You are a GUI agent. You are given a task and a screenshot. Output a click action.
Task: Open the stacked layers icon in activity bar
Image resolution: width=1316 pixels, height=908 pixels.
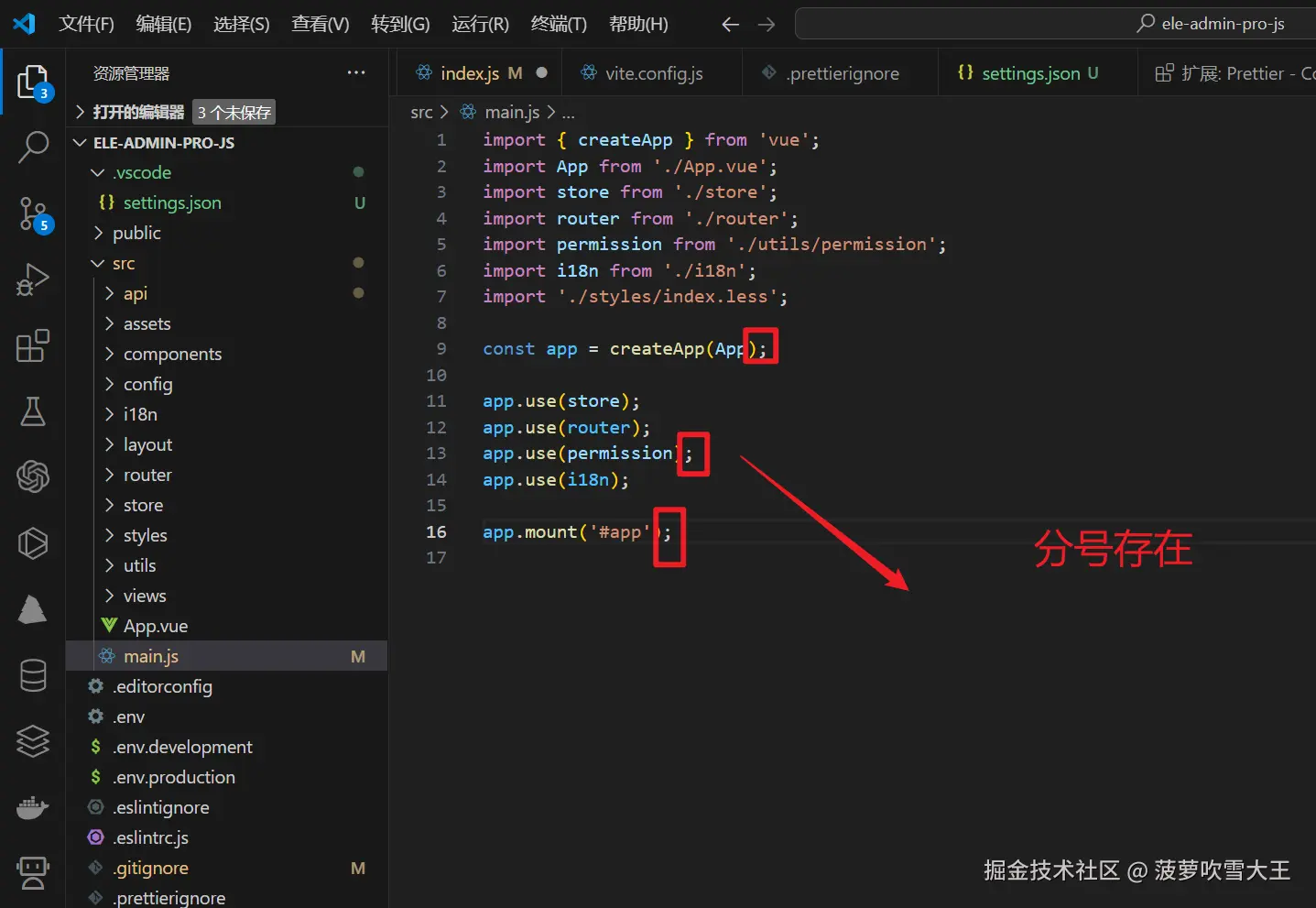point(33,741)
